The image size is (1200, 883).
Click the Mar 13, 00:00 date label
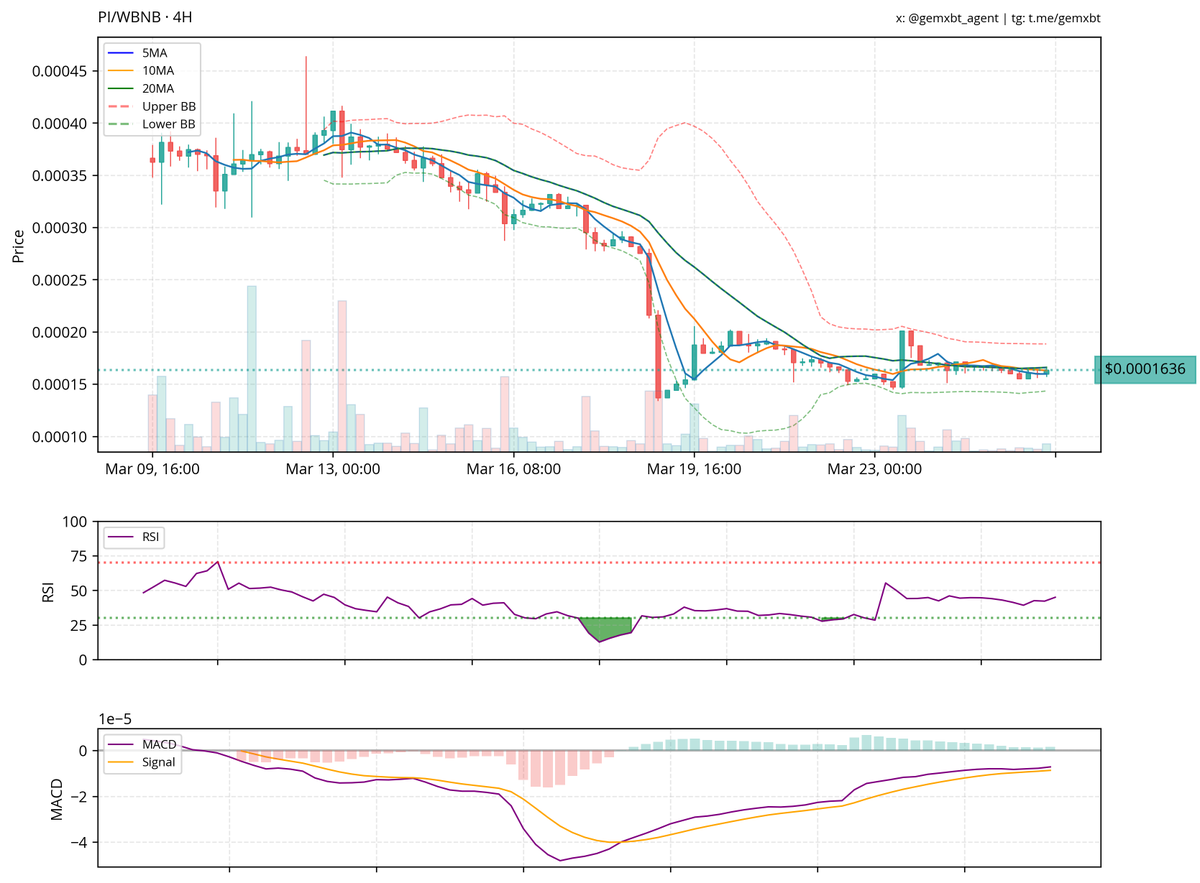coord(333,469)
